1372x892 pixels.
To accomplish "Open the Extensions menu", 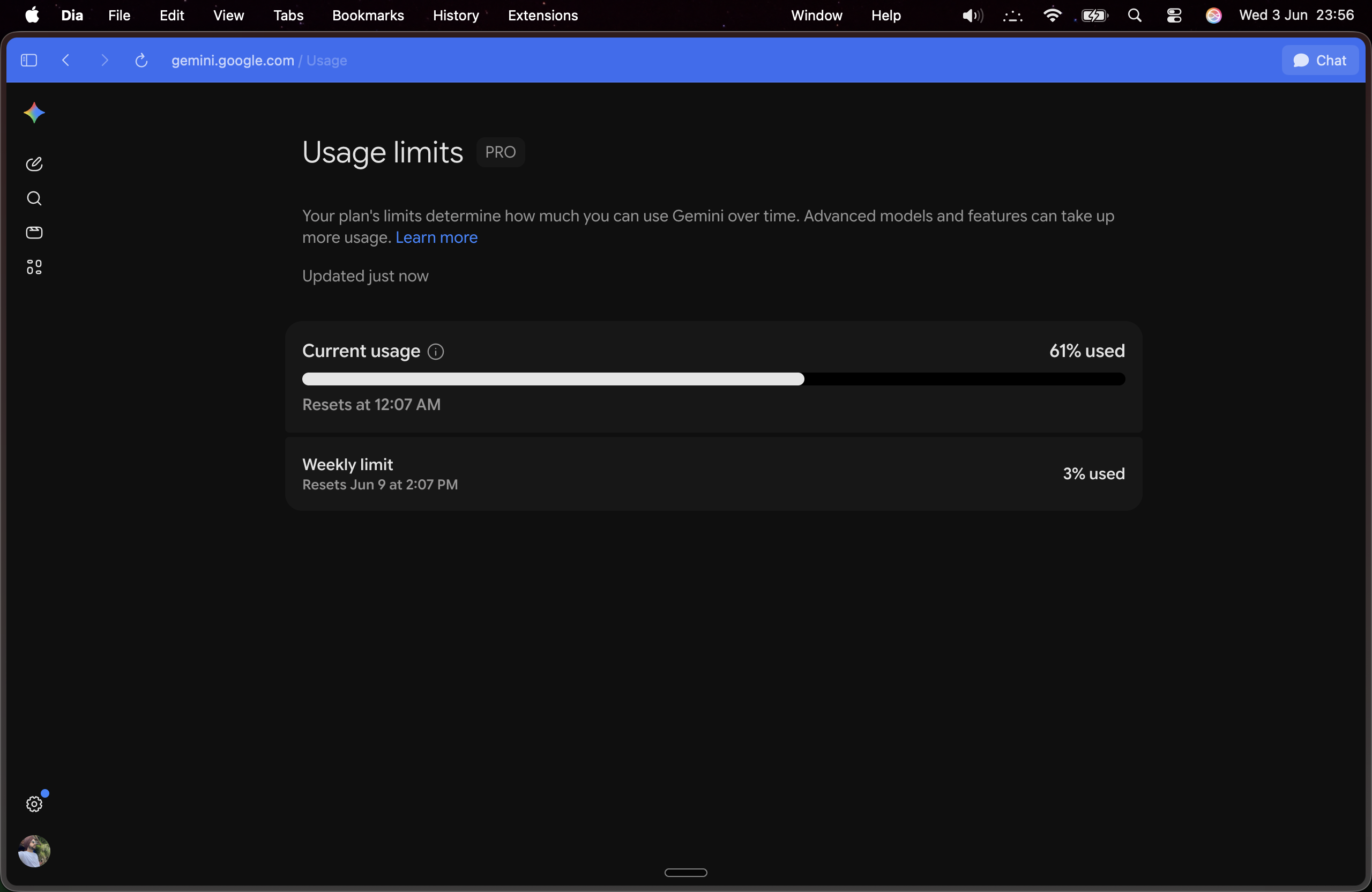I will click(x=542, y=15).
